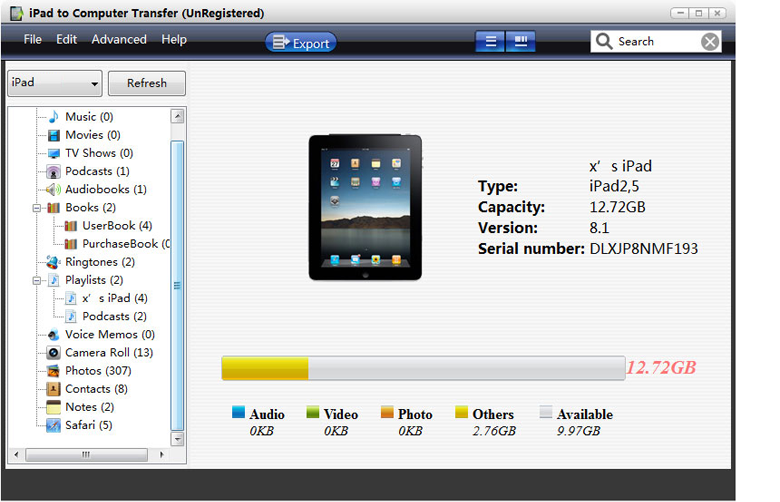This screenshot has width=780, height=502.
Task: Click the gray Available color swatch
Action: pos(546,412)
